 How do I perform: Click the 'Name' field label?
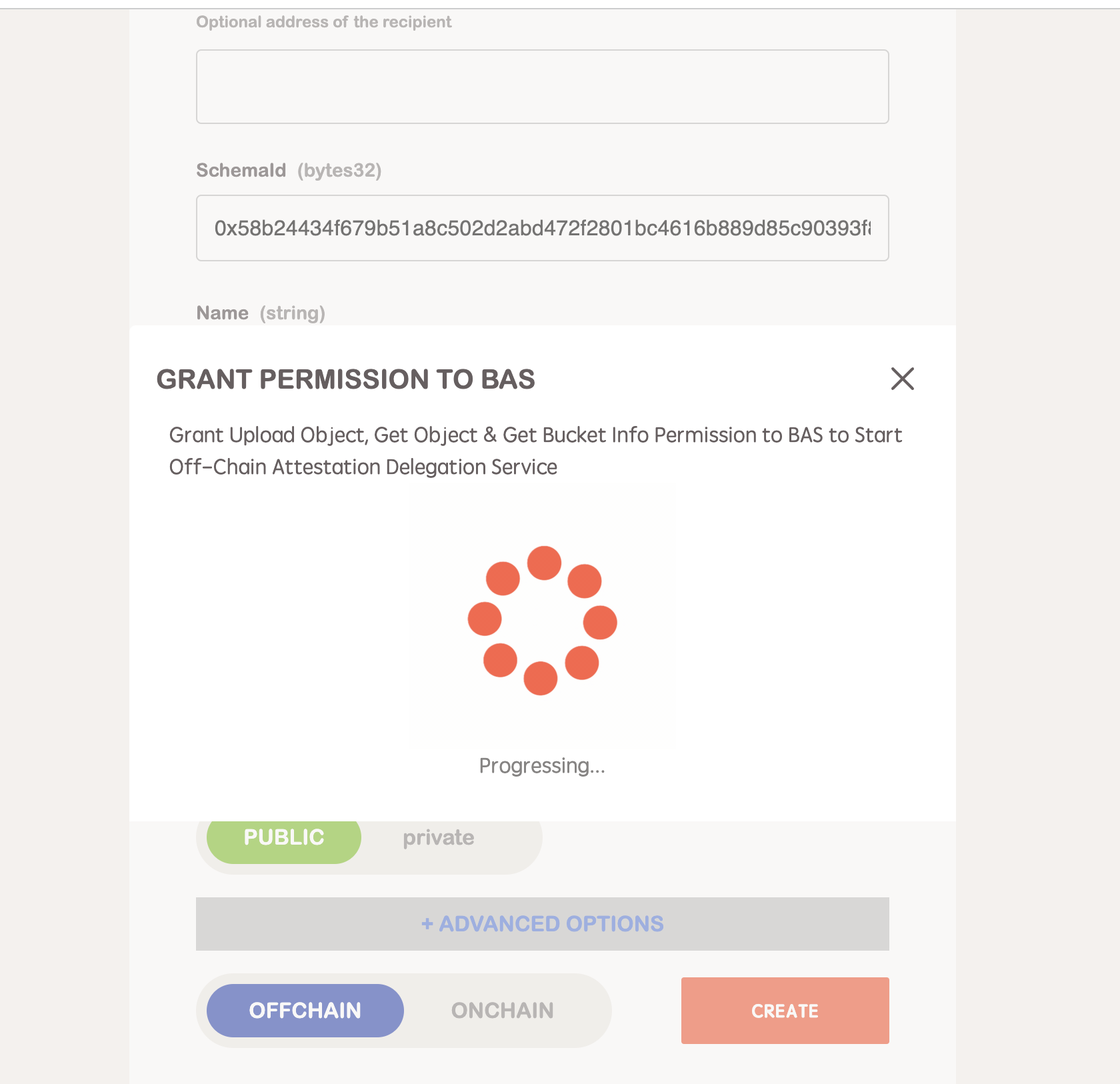(222, 313)
